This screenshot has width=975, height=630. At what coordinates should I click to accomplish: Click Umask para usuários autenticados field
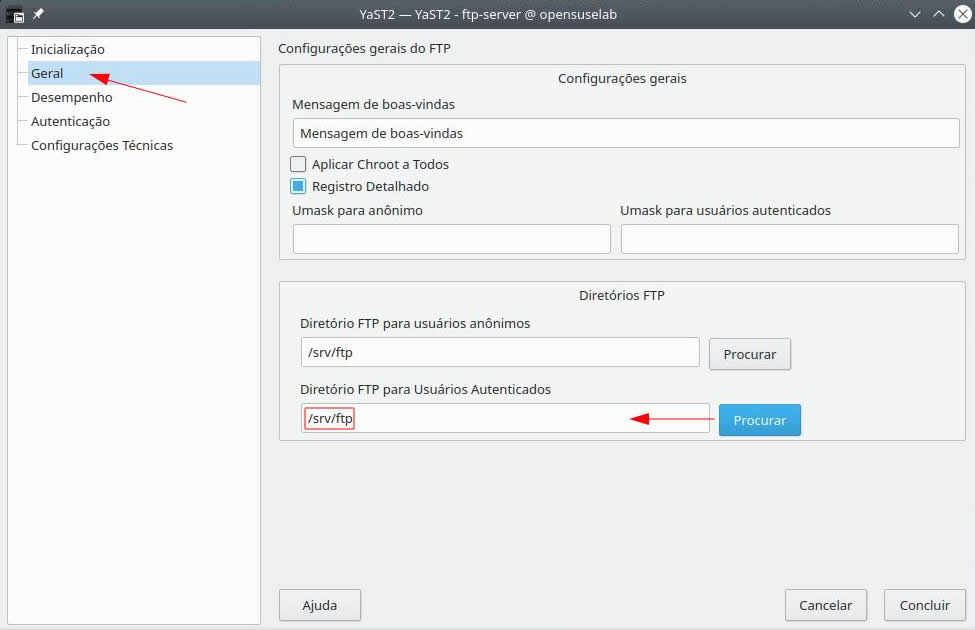pos(789,239)
